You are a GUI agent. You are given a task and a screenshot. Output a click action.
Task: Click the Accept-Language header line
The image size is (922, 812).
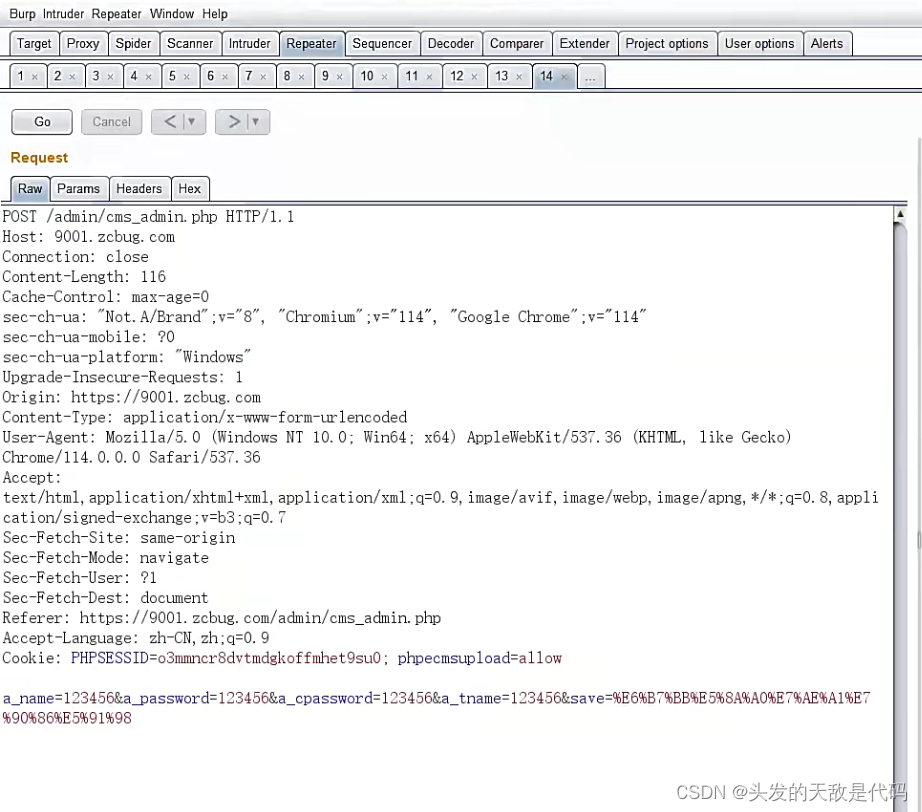click(136, 638)
